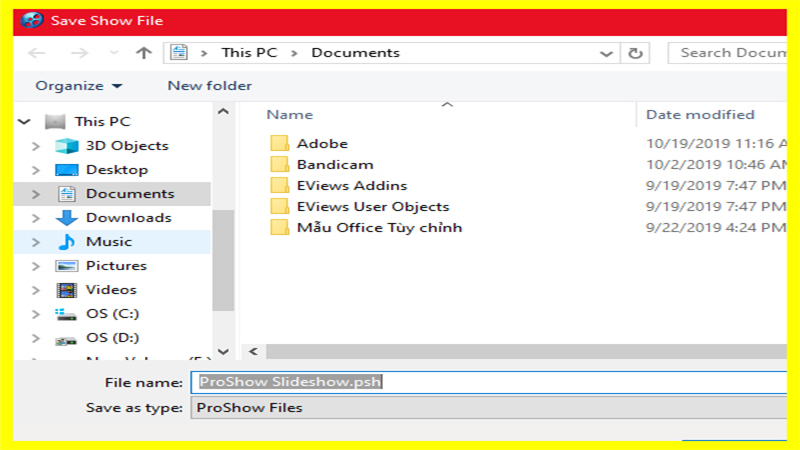
Task: Select the Bandicam folder icon
Action: (280, 164)
